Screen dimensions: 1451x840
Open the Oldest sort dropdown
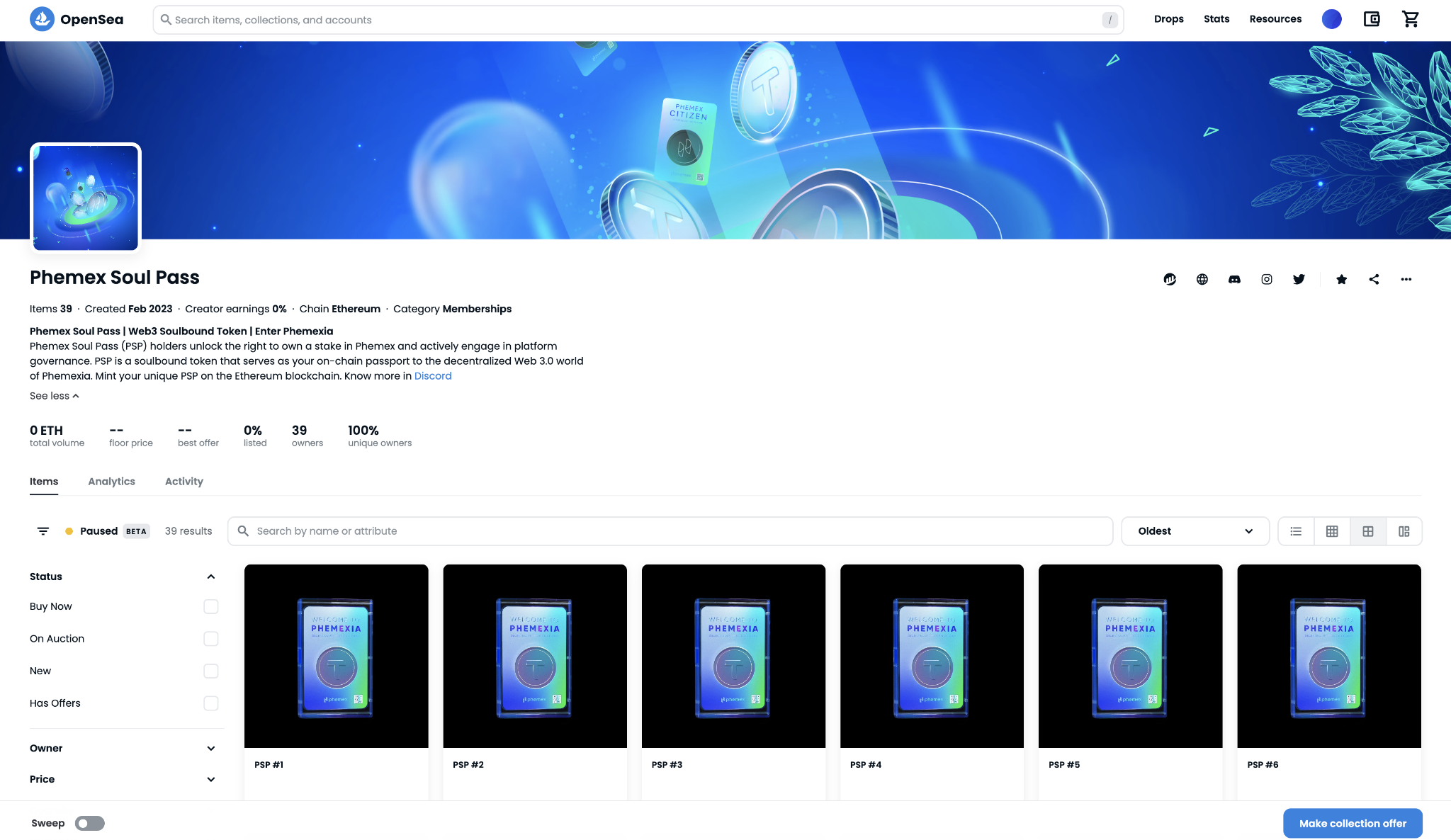(x=1195, y=530)
